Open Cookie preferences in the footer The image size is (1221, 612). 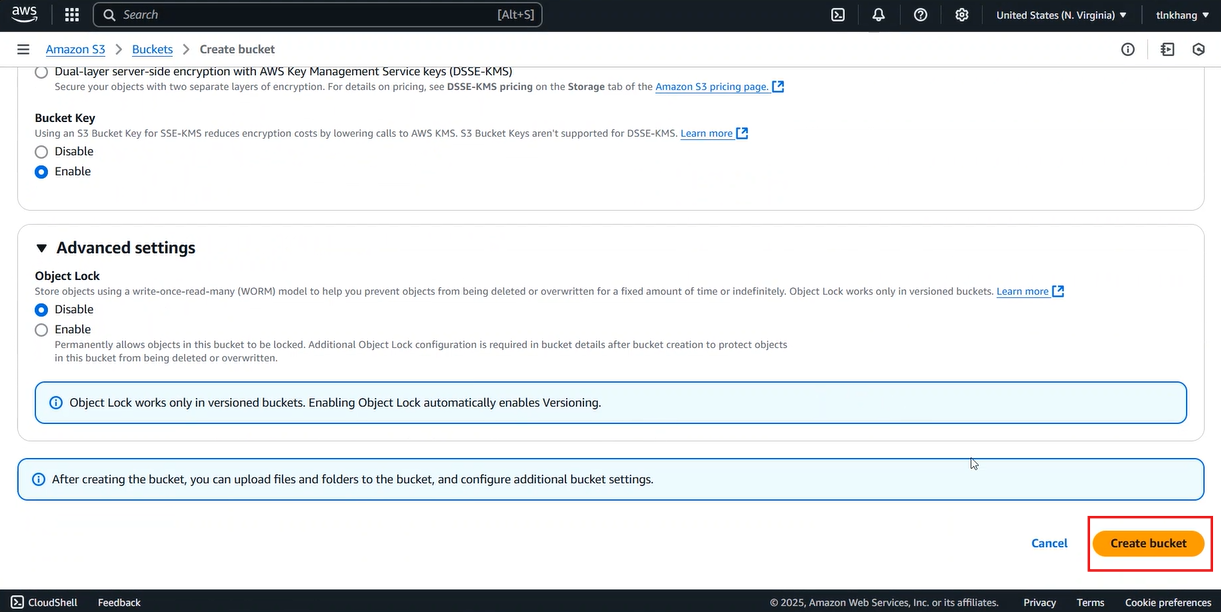point(1168,602)
